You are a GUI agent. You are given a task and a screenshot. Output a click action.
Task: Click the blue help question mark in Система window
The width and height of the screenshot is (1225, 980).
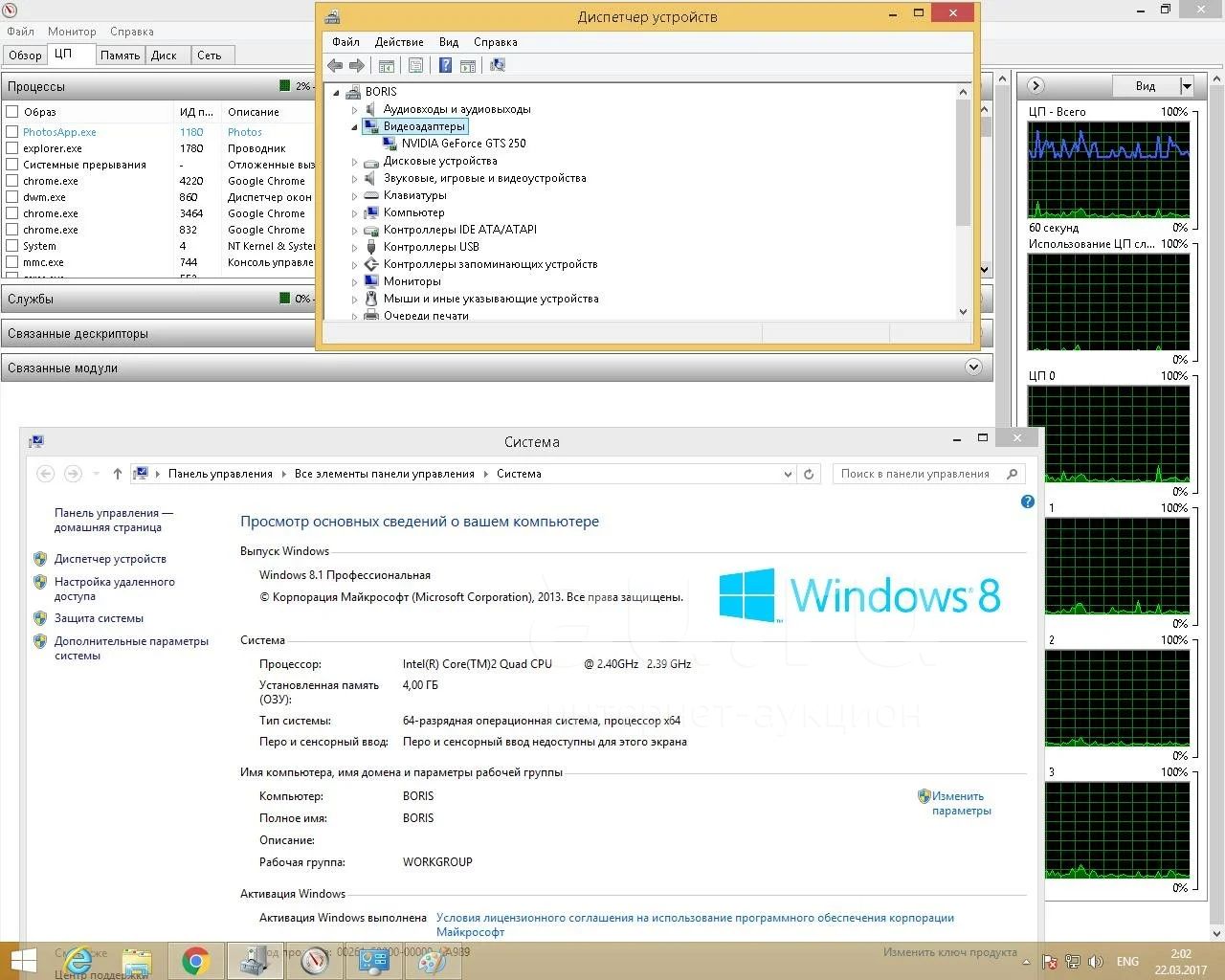coord(1028,501)
